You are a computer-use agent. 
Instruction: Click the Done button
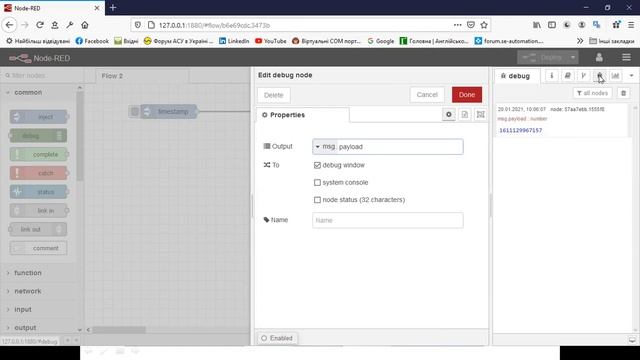pyautogui.click(x=467, y=95)
